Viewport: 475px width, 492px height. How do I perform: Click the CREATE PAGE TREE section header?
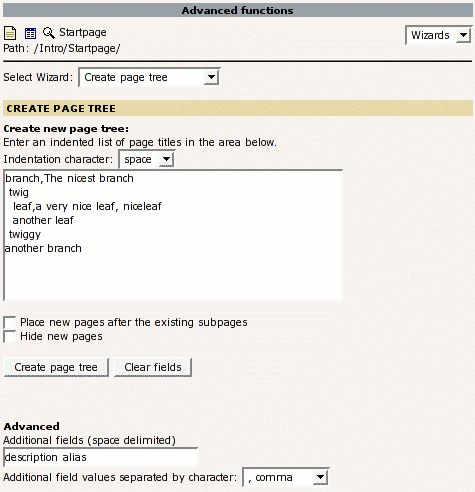(238, 108)
